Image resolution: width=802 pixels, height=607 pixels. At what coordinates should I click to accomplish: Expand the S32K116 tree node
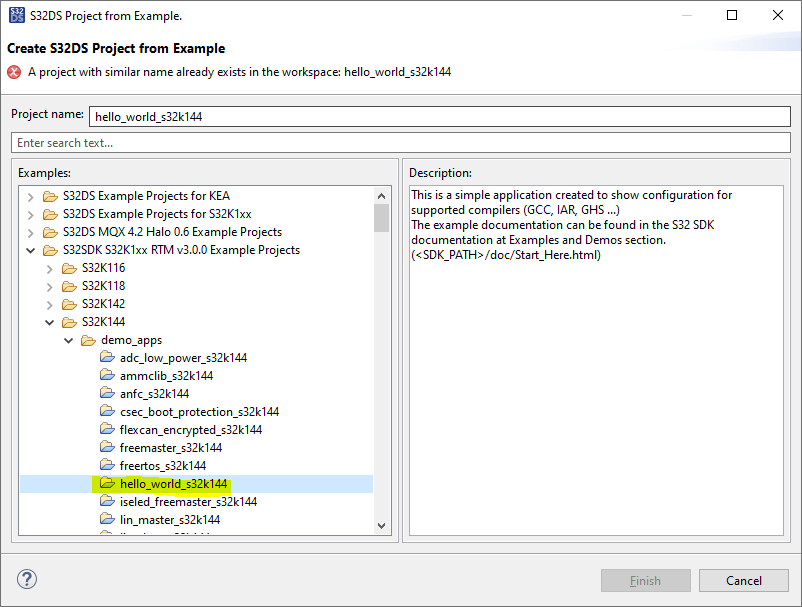pyautogui.click(x=50, y=268)
